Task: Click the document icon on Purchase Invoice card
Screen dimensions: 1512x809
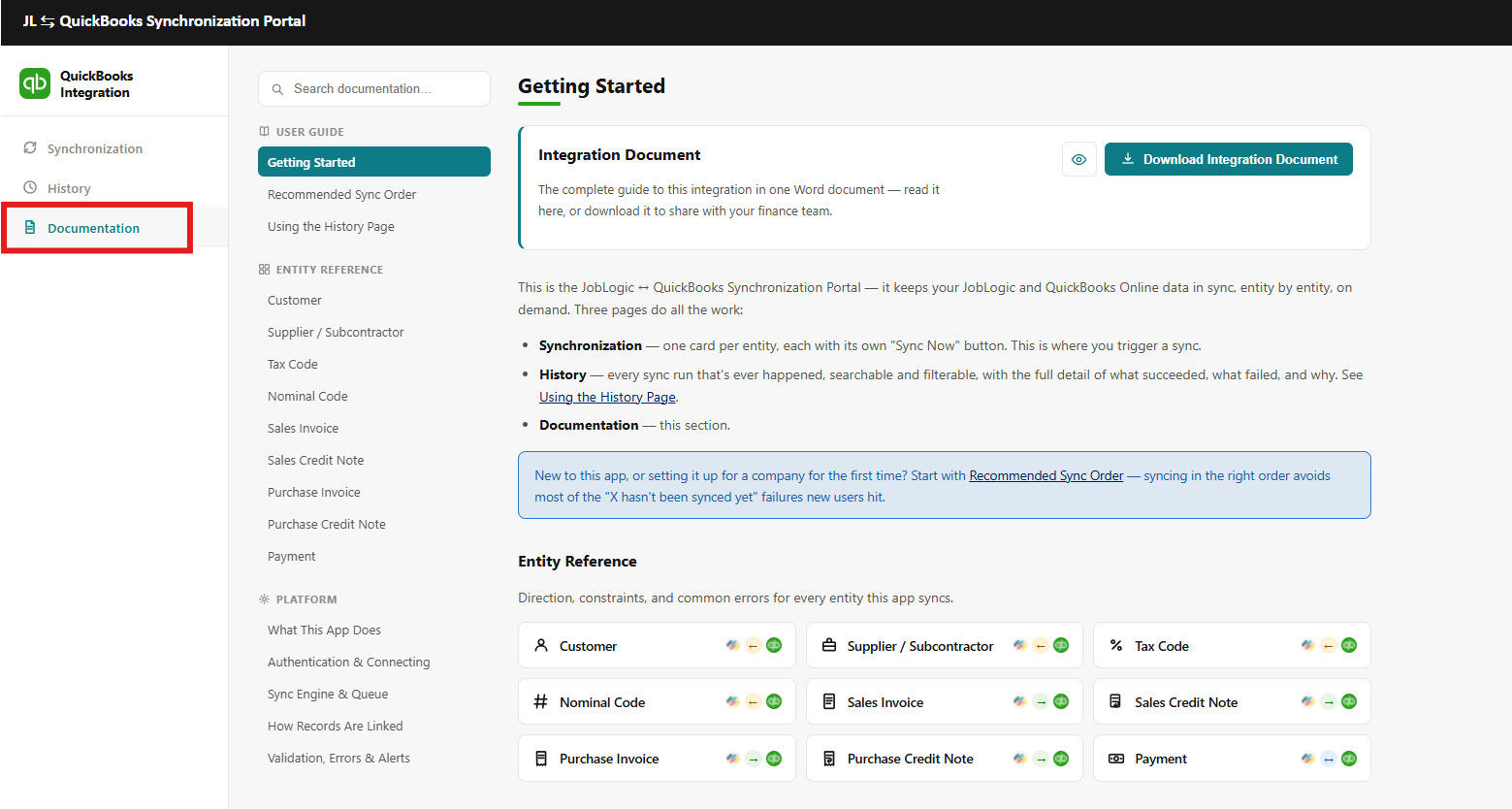Action: click(541, 759)
